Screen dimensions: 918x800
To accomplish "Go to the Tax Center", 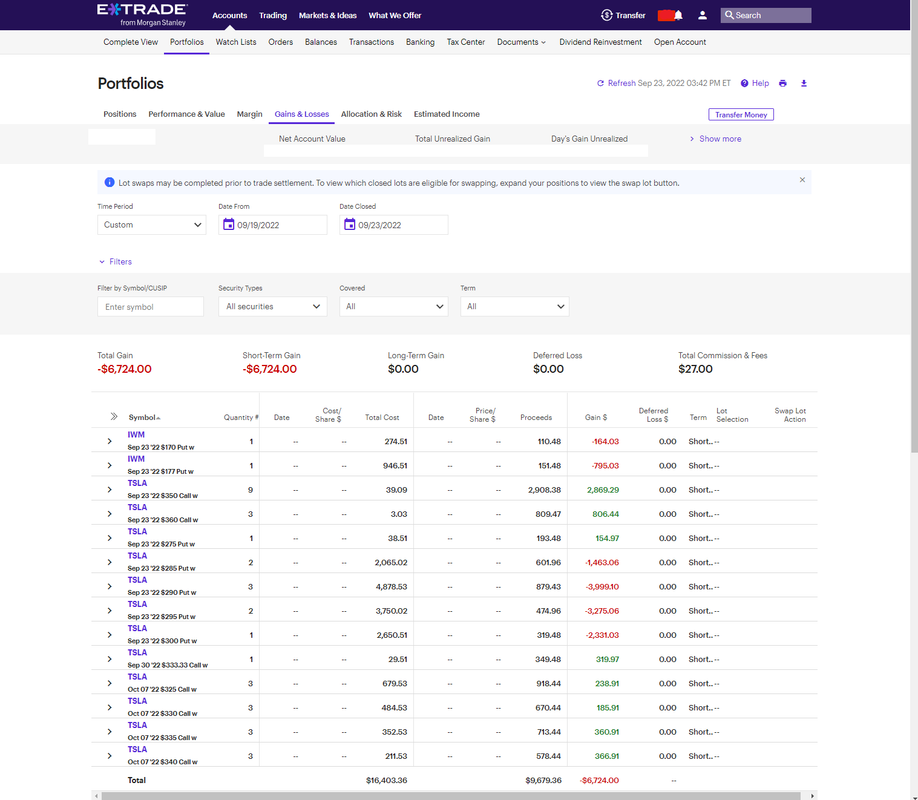I will coord(465,42).
